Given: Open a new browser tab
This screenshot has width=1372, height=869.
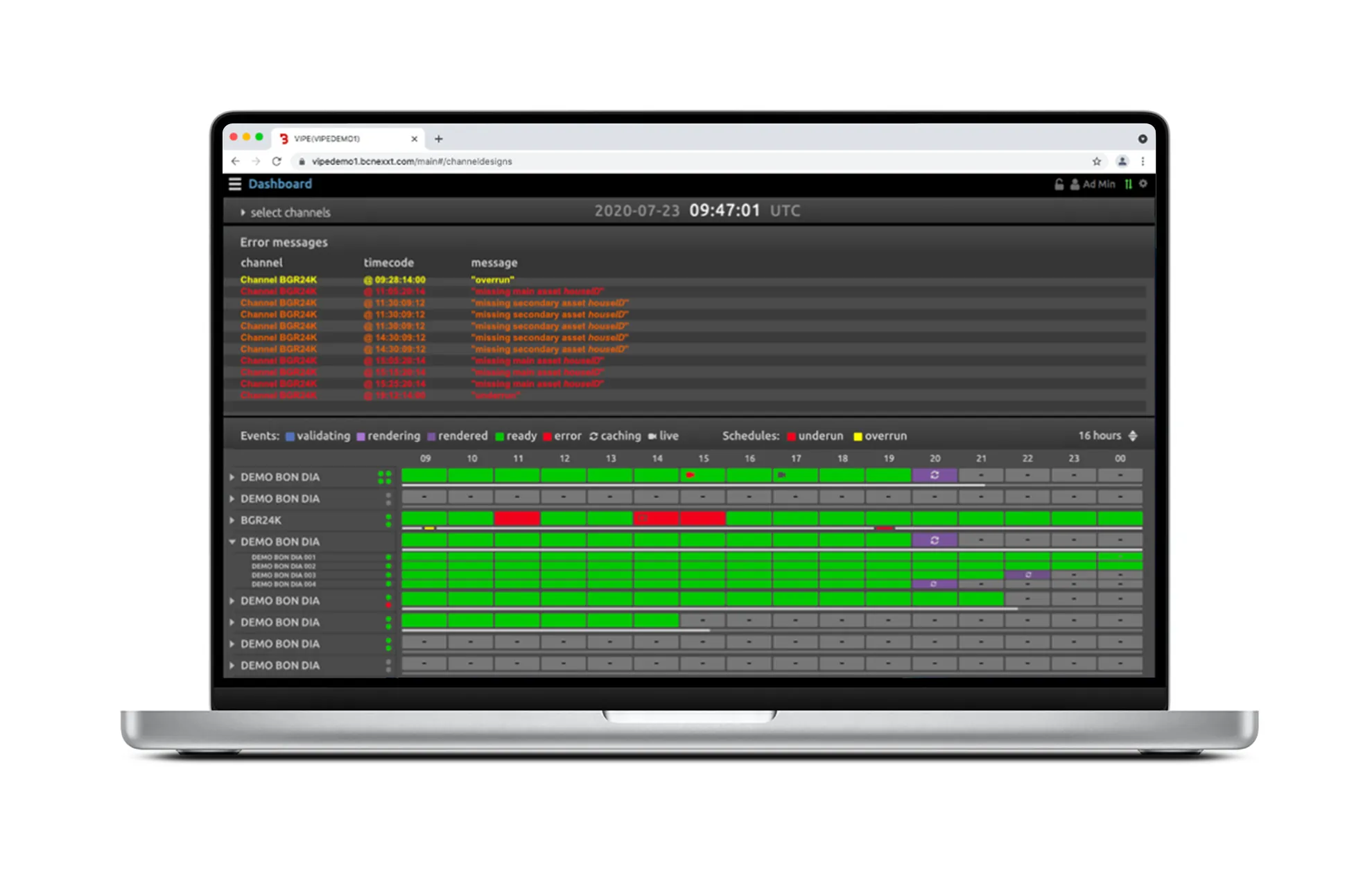Looking at the screenshot, I should 438,139.
